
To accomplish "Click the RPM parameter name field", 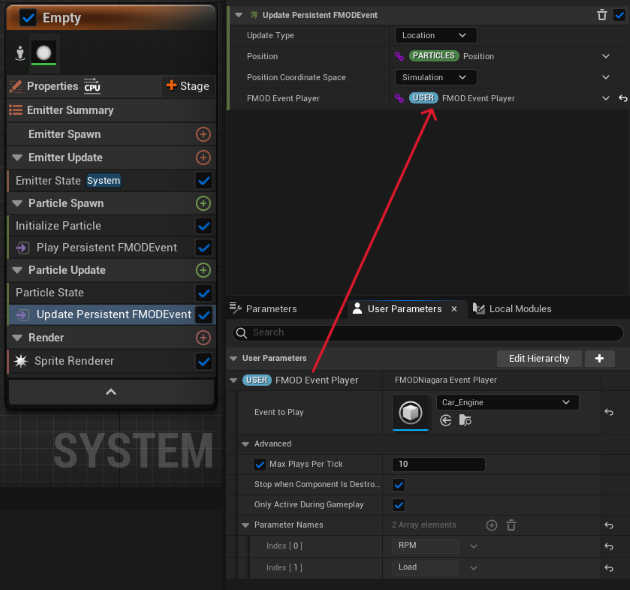I will point(425,546).
